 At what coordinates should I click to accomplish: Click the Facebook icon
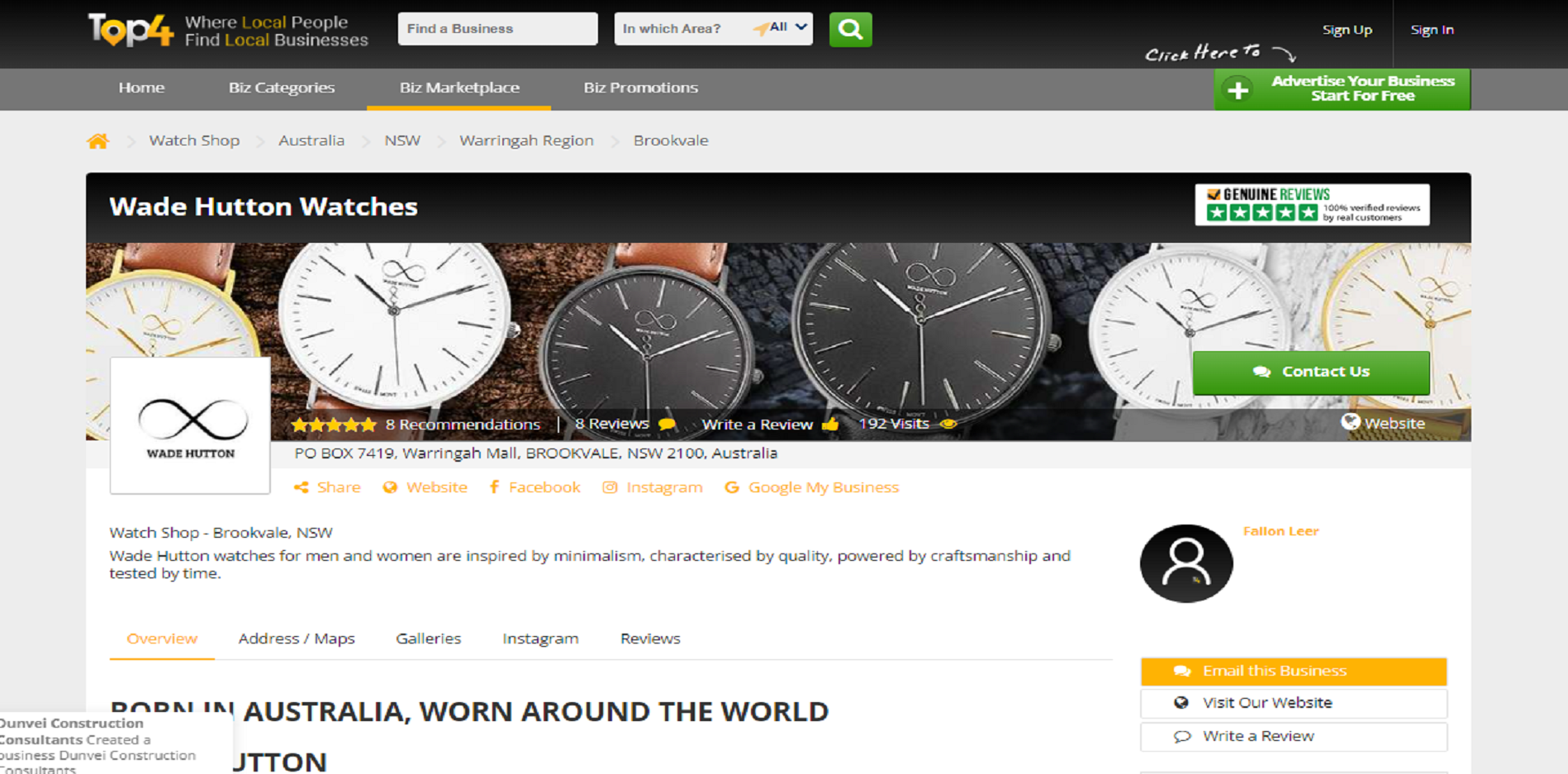494,487
